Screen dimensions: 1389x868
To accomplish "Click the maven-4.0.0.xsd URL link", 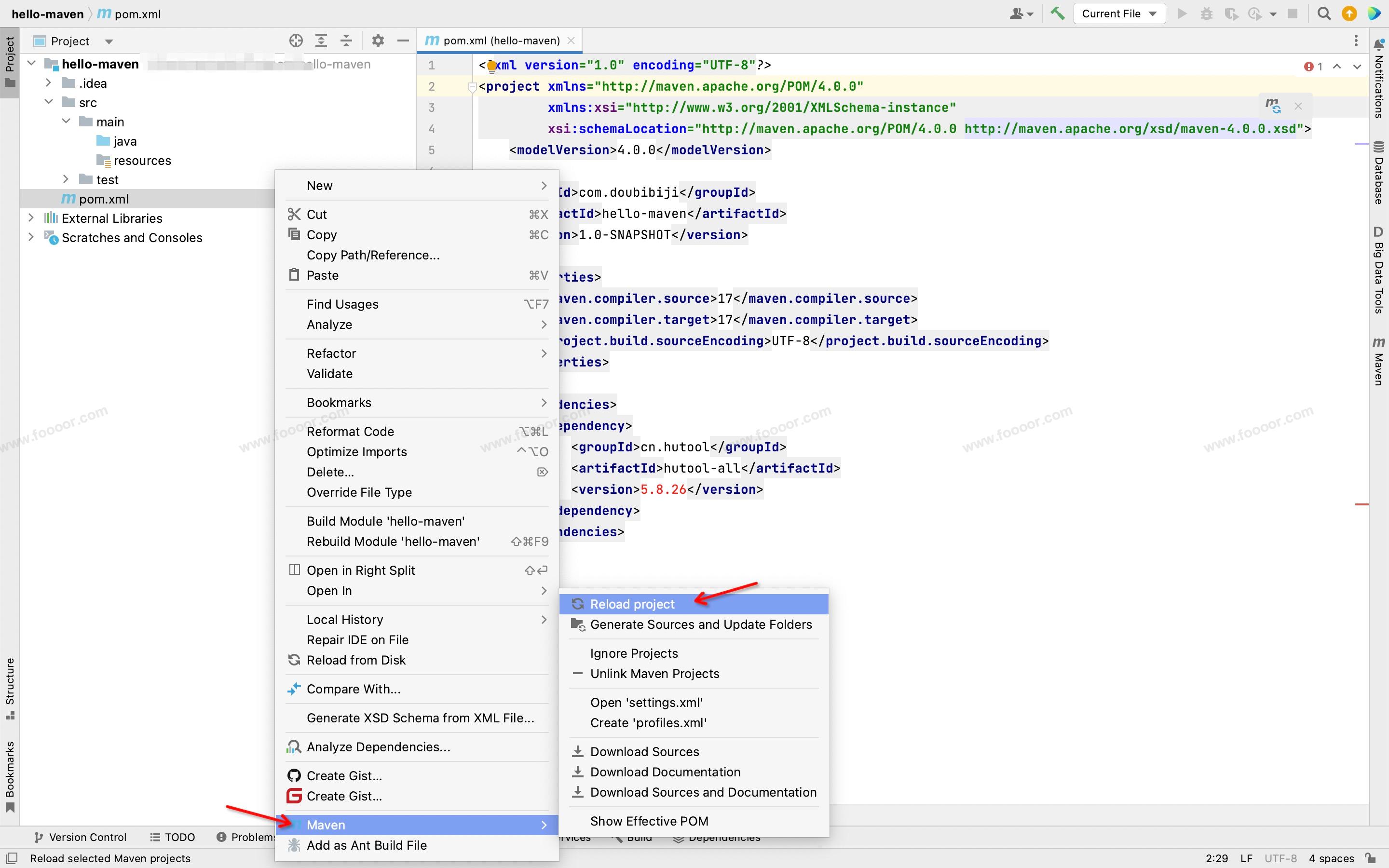I will click(1130, 129).
